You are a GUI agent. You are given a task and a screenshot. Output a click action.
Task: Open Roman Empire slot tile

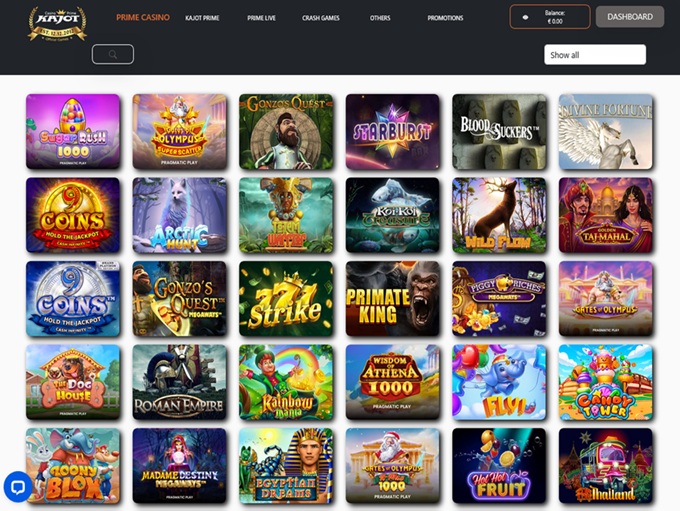tap(180, 382)
